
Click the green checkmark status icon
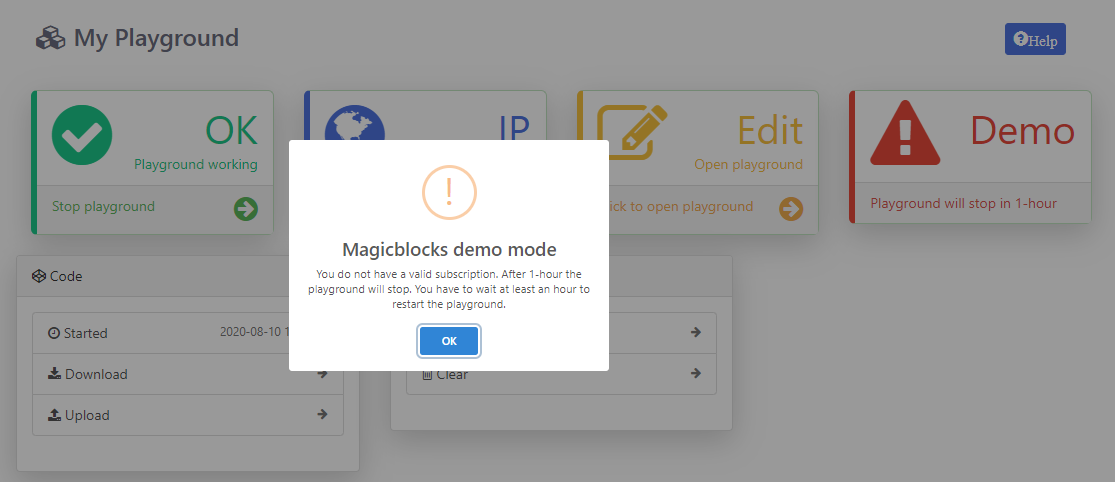pos(82,135)
